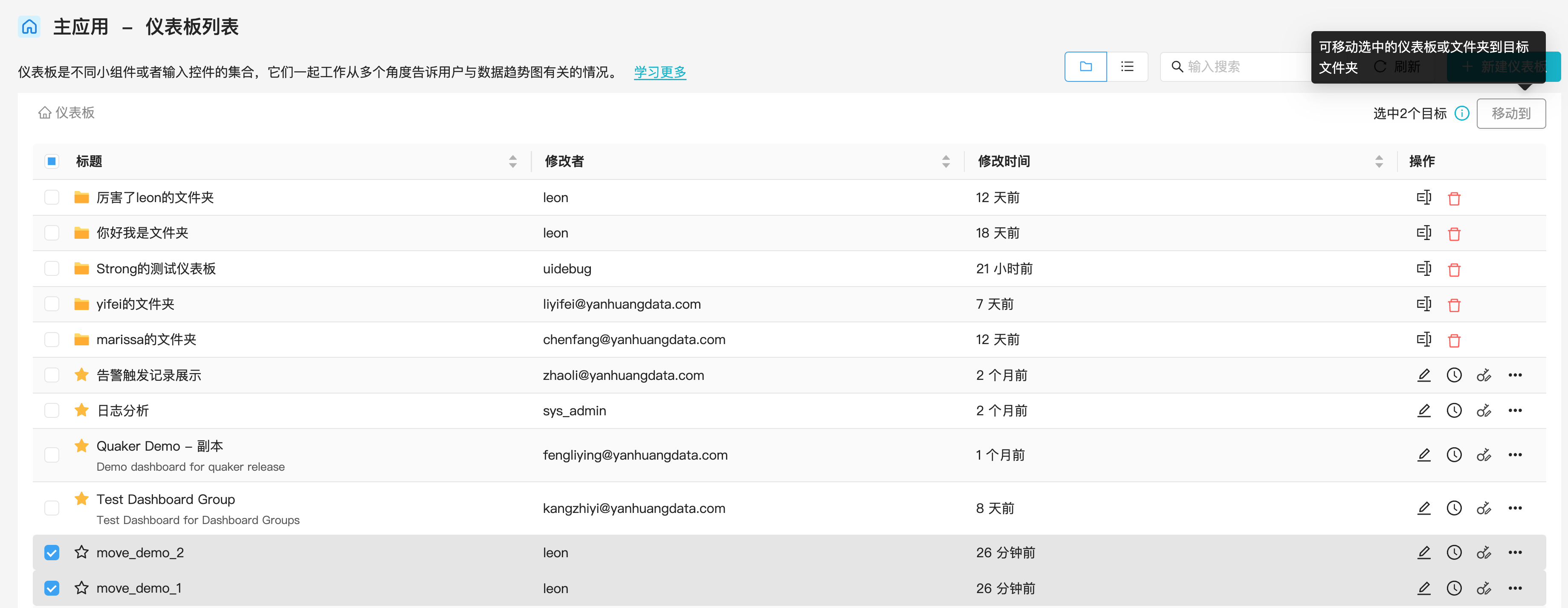Go to 仪表板 breadcrumb root
The width and height of the screenshot is (1568, 608).
pos(67,113)
